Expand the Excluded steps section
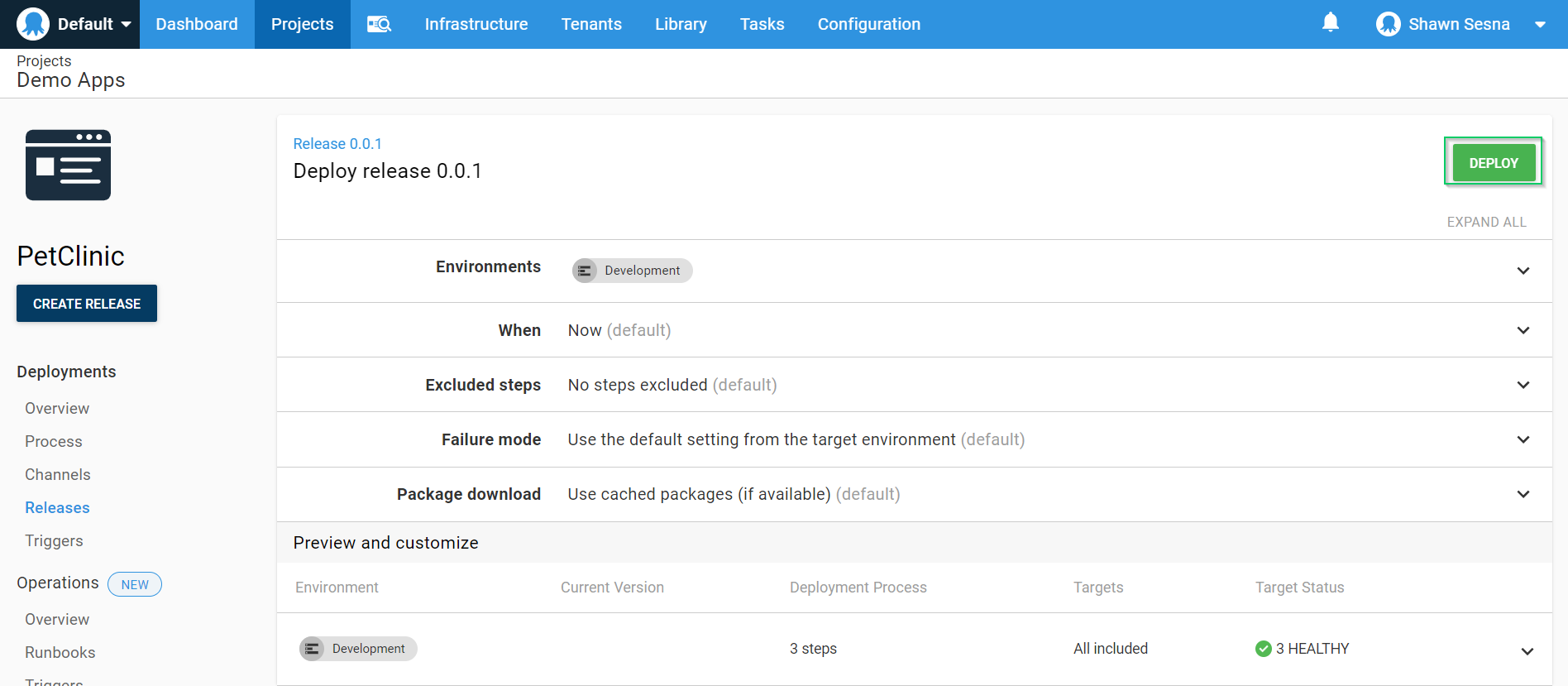Viewport: 1568px width, 686px height. click(1523, 385)
